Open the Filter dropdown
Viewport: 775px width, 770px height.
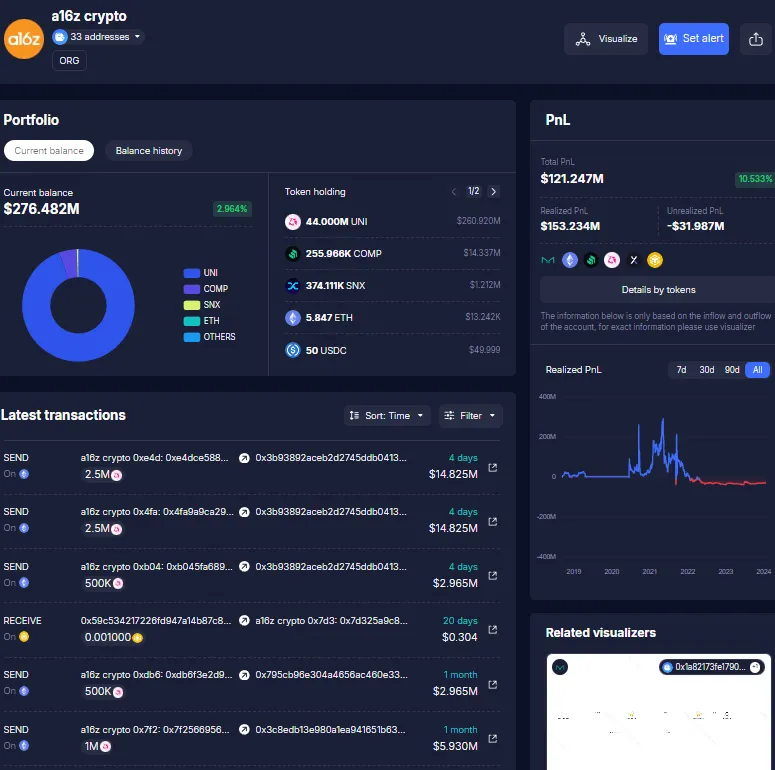click(470, 415)
